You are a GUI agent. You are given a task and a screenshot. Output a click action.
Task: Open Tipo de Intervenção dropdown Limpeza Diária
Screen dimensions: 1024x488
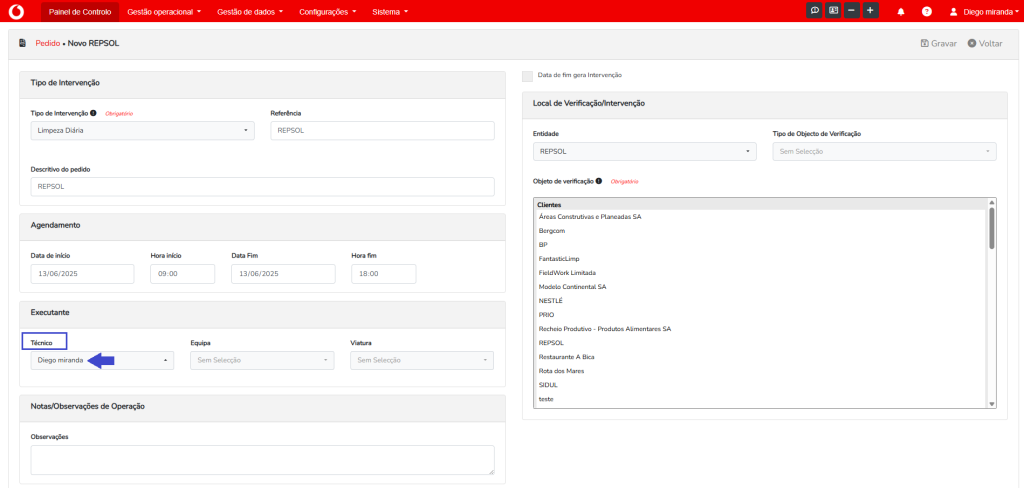143,130
